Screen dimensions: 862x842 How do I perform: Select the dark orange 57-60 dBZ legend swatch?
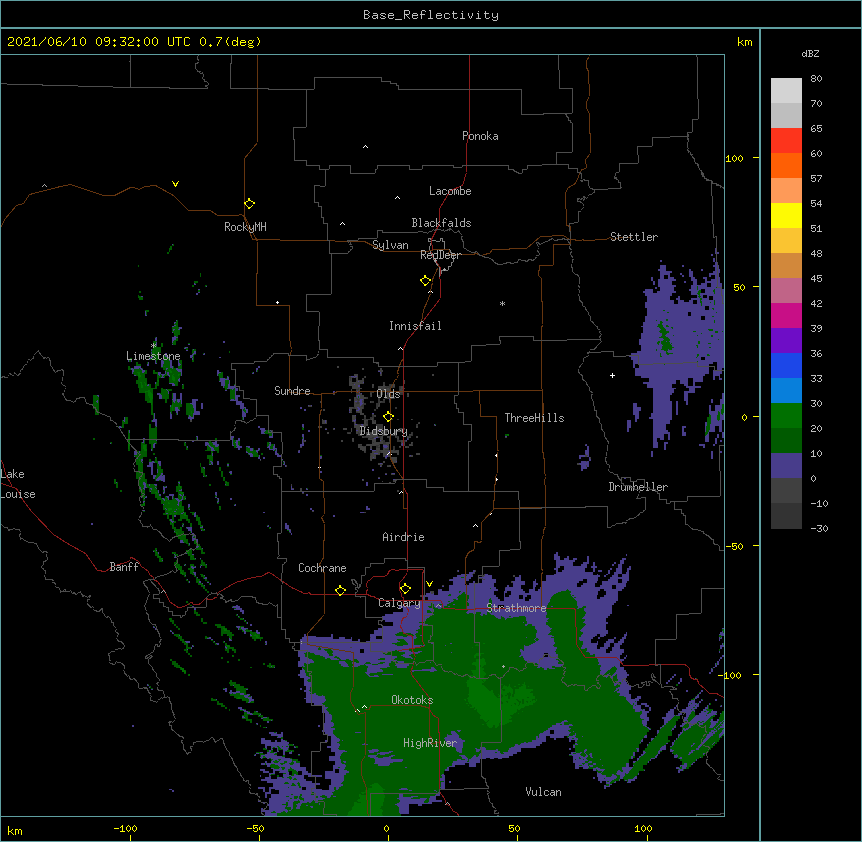tap(786, 165)
